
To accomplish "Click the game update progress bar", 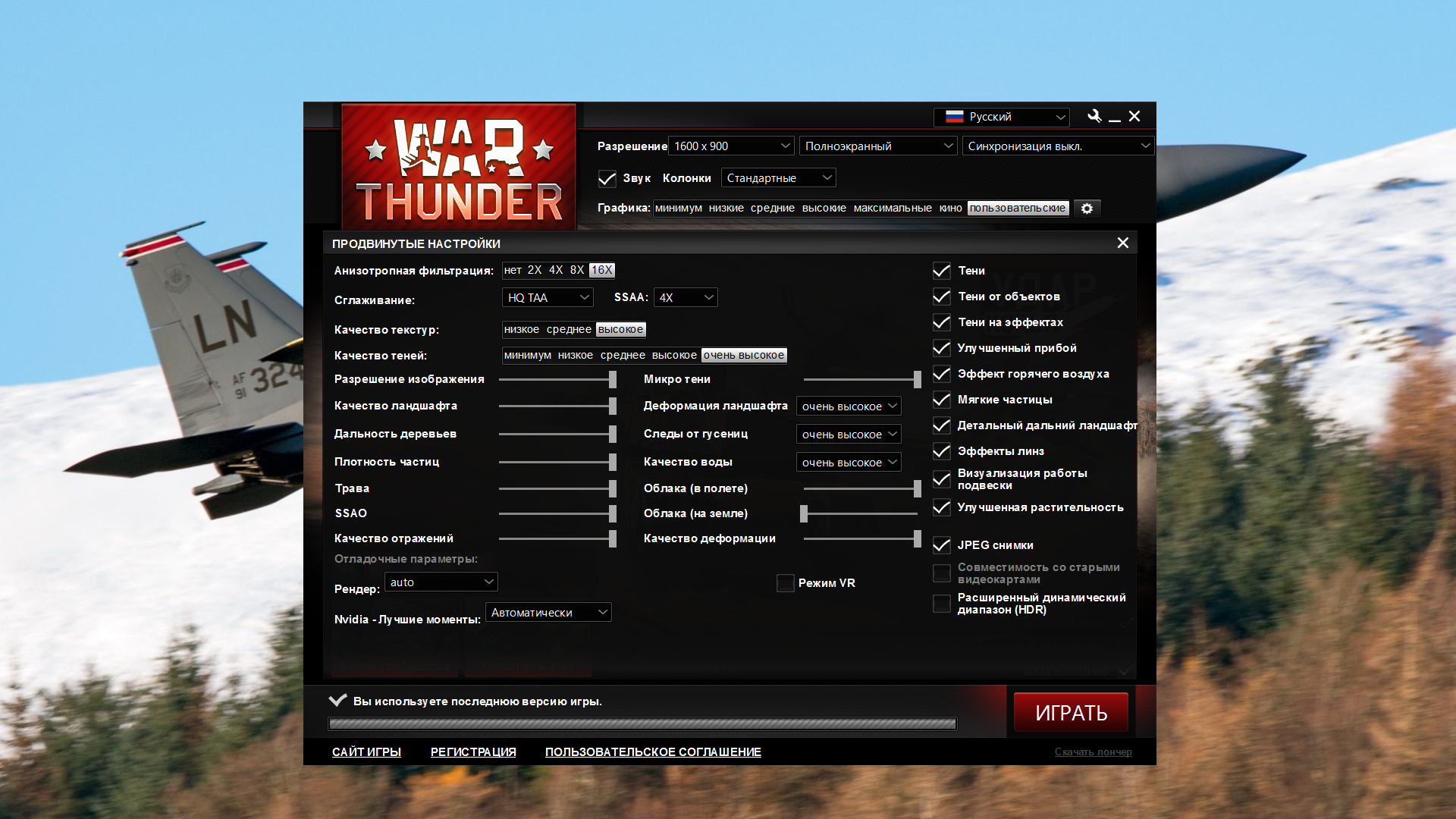I will click(642, 723).
